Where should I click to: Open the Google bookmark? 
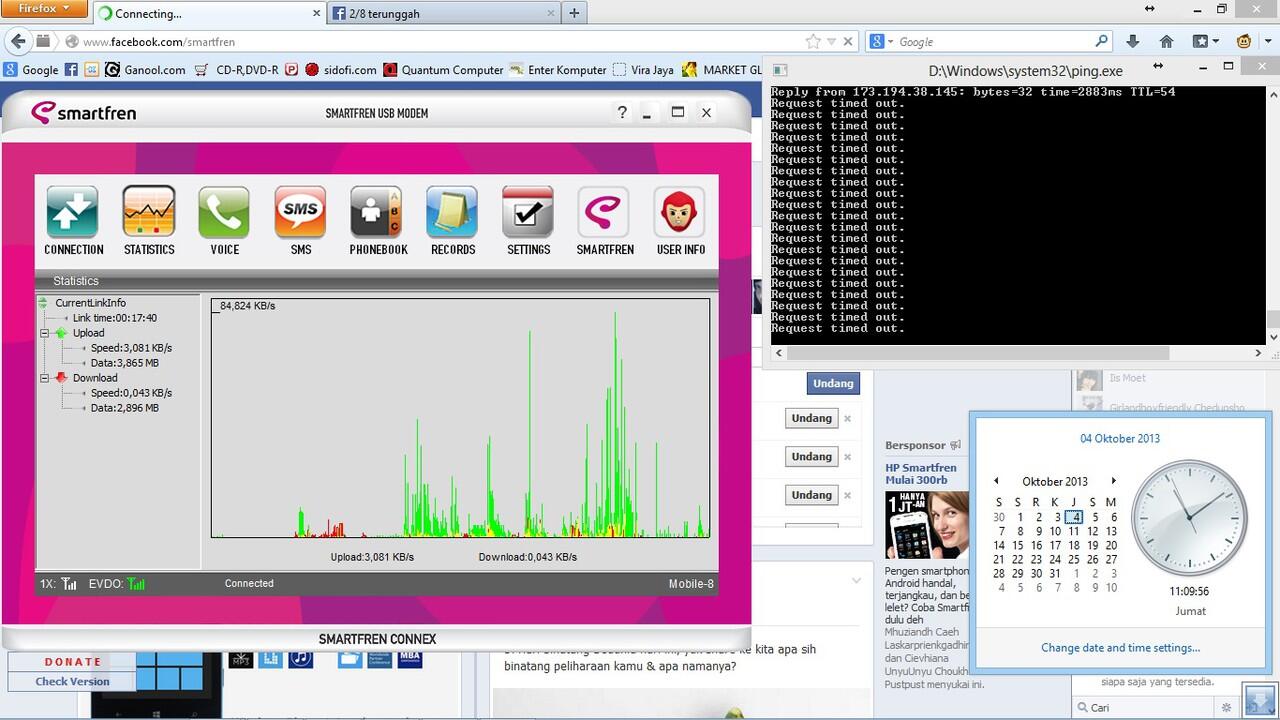31,70
